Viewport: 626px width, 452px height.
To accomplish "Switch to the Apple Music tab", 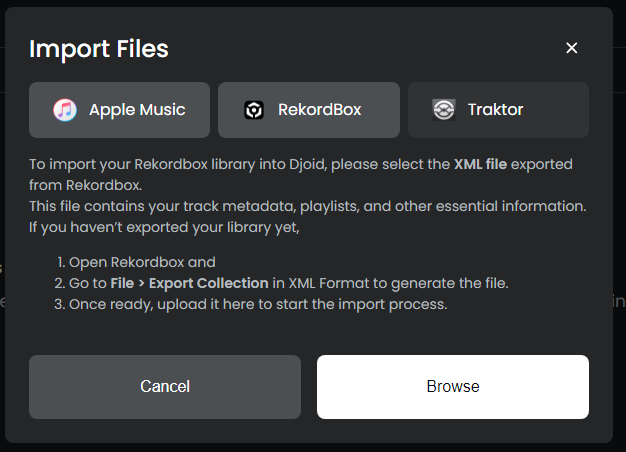I will 119,110.
